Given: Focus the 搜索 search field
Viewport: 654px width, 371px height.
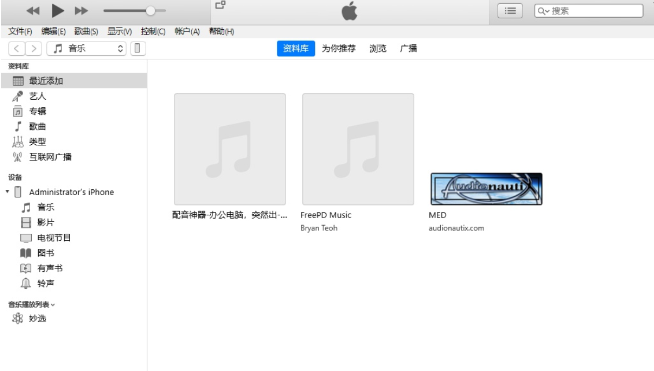Looking at the screenshot, I should 589,11.
